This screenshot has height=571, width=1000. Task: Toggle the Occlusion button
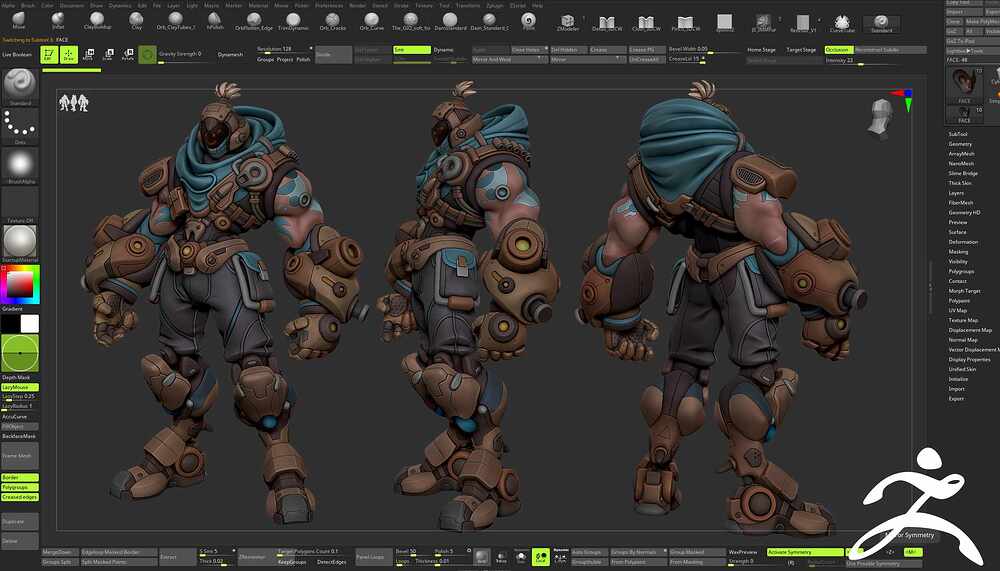[838, 49]
